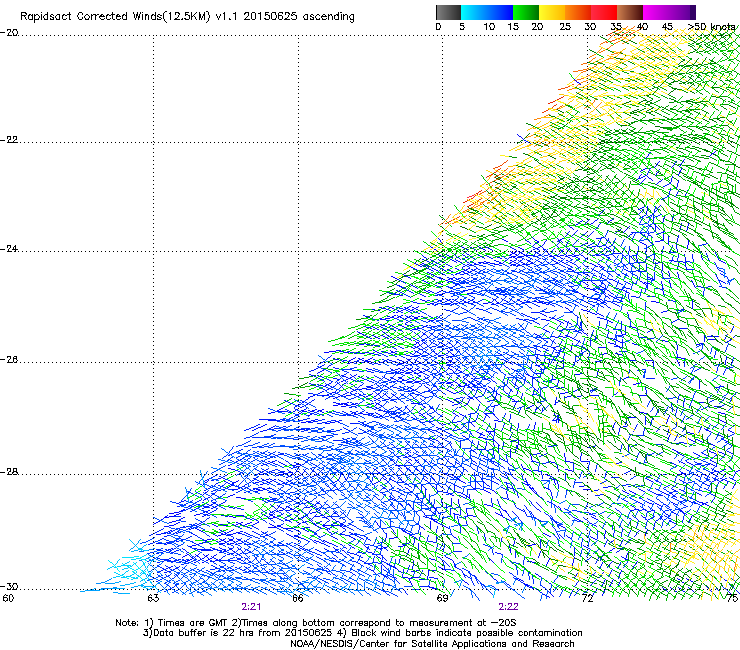The width and height of the screenshot is (740, 650).
Task: Click the cyan-to-blue 5-15 knots legend band
Action: pyautogui.click(x=487, y=12)
